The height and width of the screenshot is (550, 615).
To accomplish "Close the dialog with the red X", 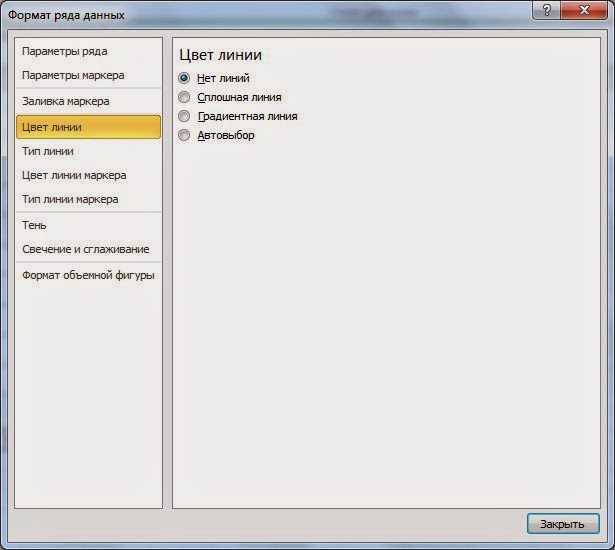I will (x=584, y=10).
